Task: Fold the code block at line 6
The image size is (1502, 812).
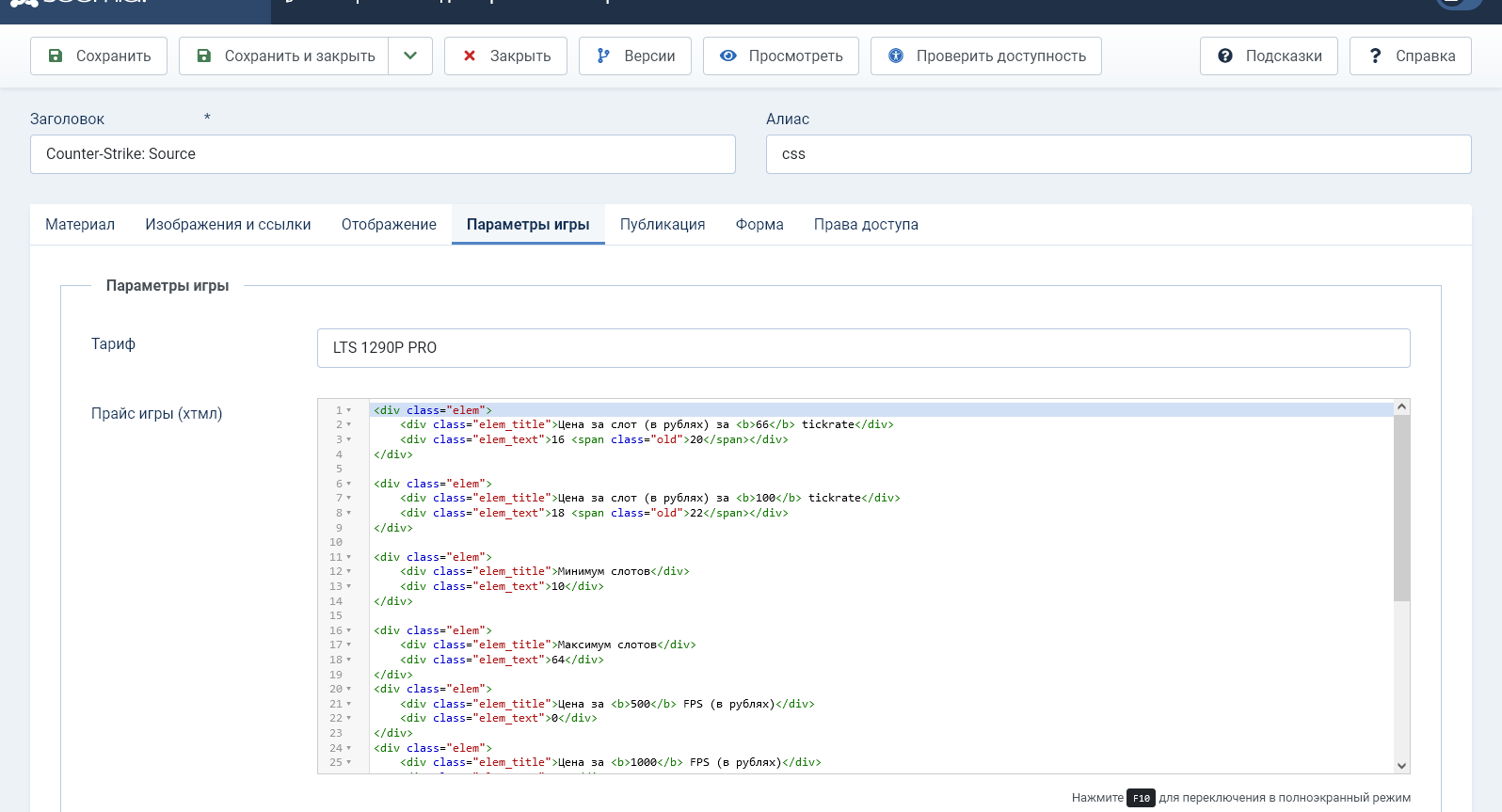Action: tap(349, 484)
